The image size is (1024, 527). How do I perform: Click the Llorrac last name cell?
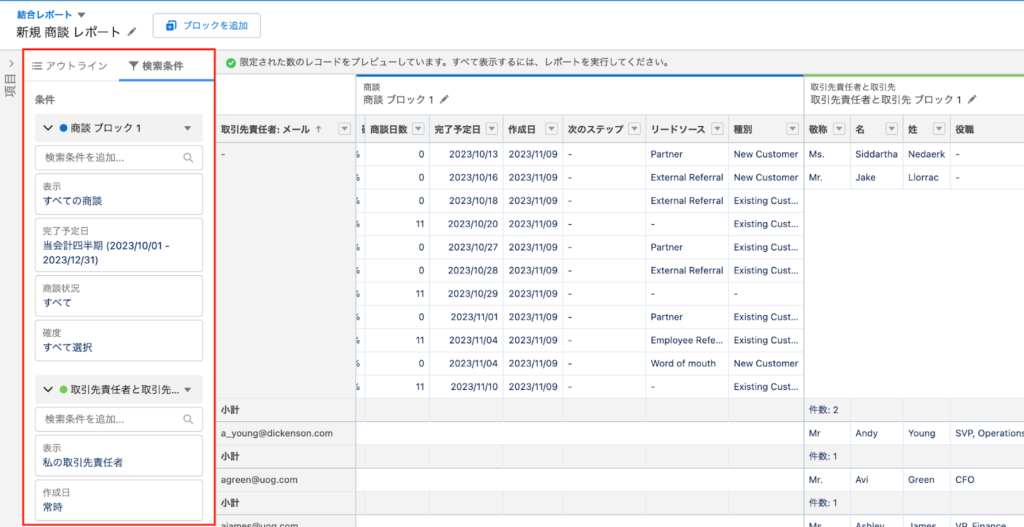[926, 177]
